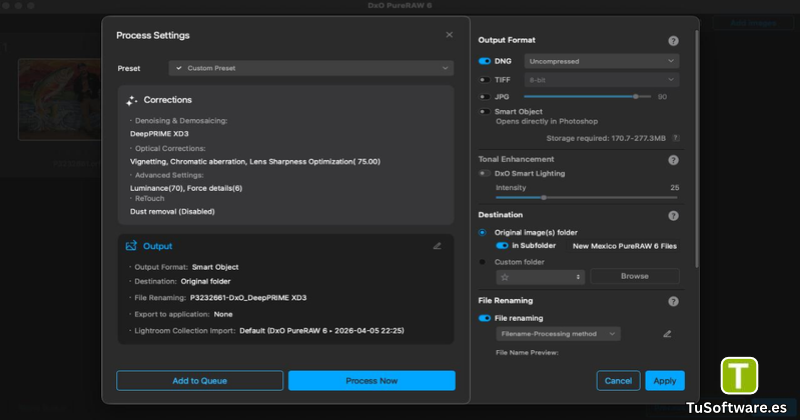This screenshot has height=420, width=800.
Task: Click Process Now button
Action: 371,381
